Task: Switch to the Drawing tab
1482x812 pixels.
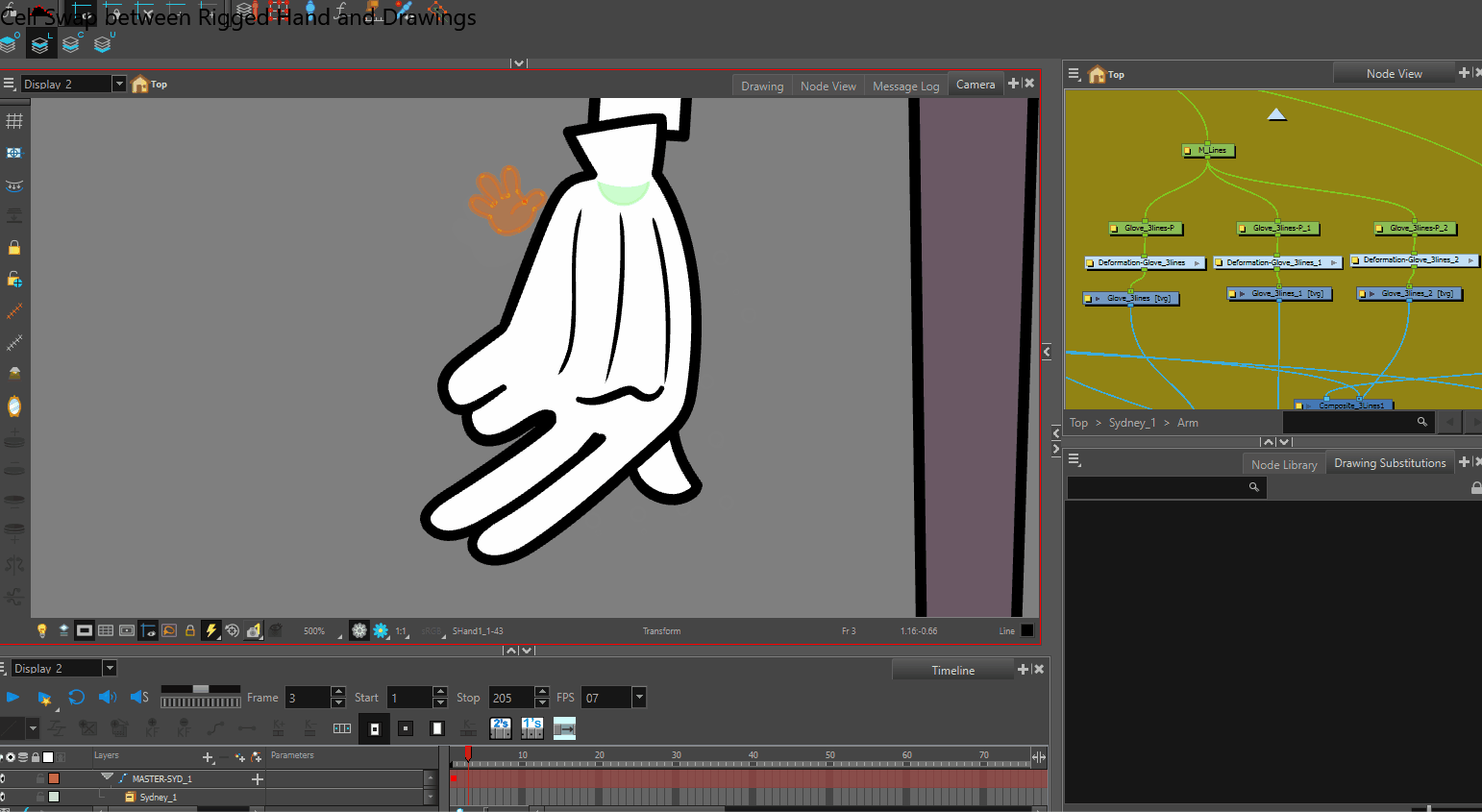Action: click(762, 86)
